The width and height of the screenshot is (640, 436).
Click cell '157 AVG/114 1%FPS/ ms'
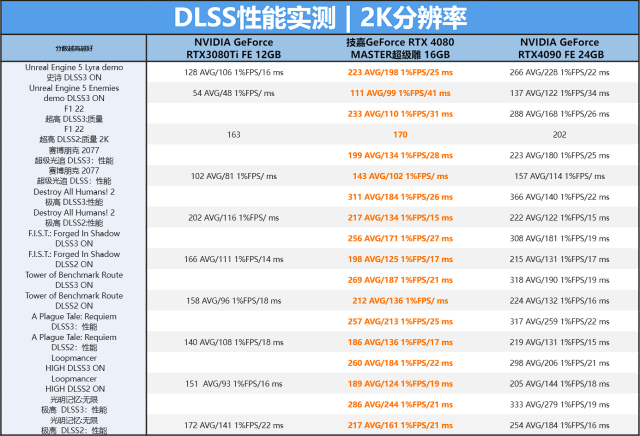click(x=560, y=176)
